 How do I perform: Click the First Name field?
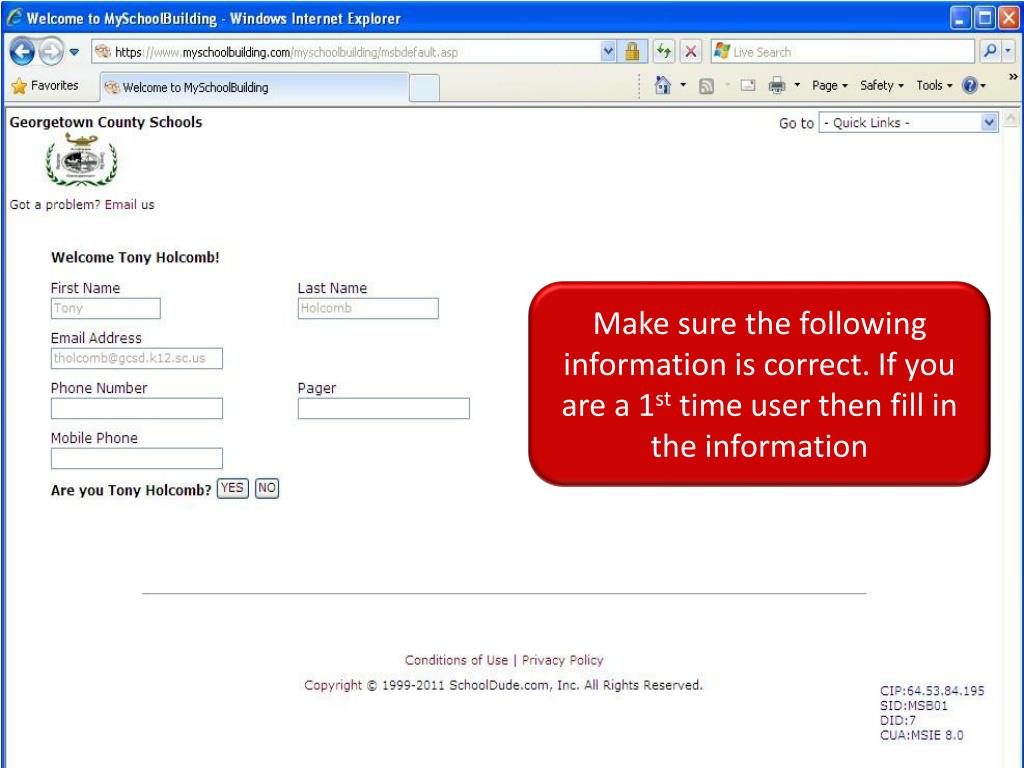pyautogui.click(x=106, y=308)
